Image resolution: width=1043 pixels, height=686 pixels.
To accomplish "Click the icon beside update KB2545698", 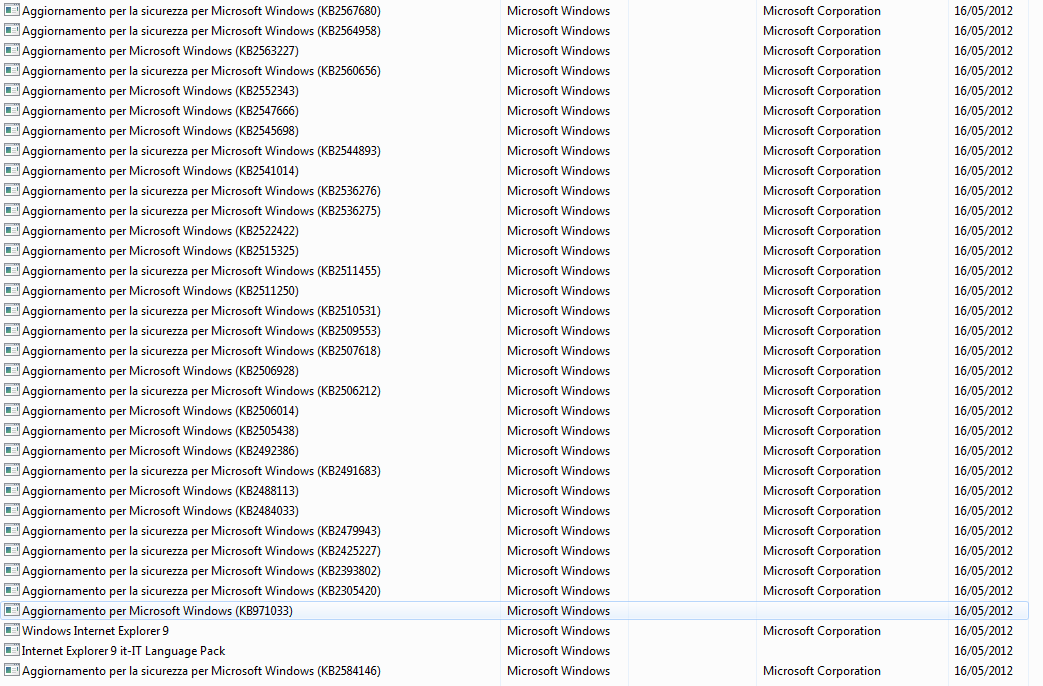I will [12, 130].
